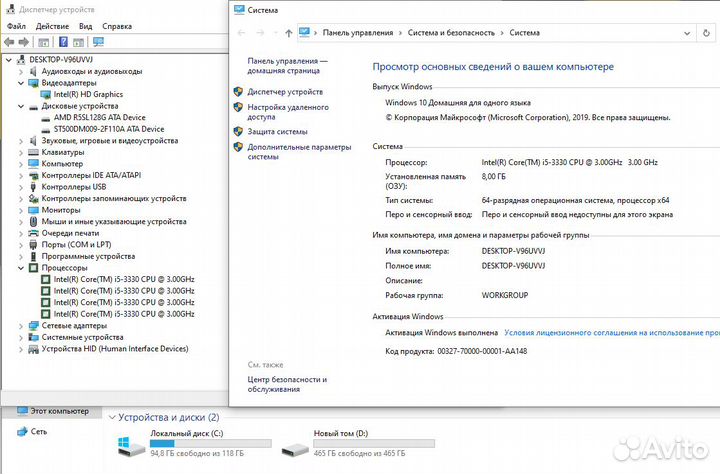This screenshot has width=720, height=474.
Task: Expand Звуковые, игровые и видеоустройства node
Action: point(21,141)
